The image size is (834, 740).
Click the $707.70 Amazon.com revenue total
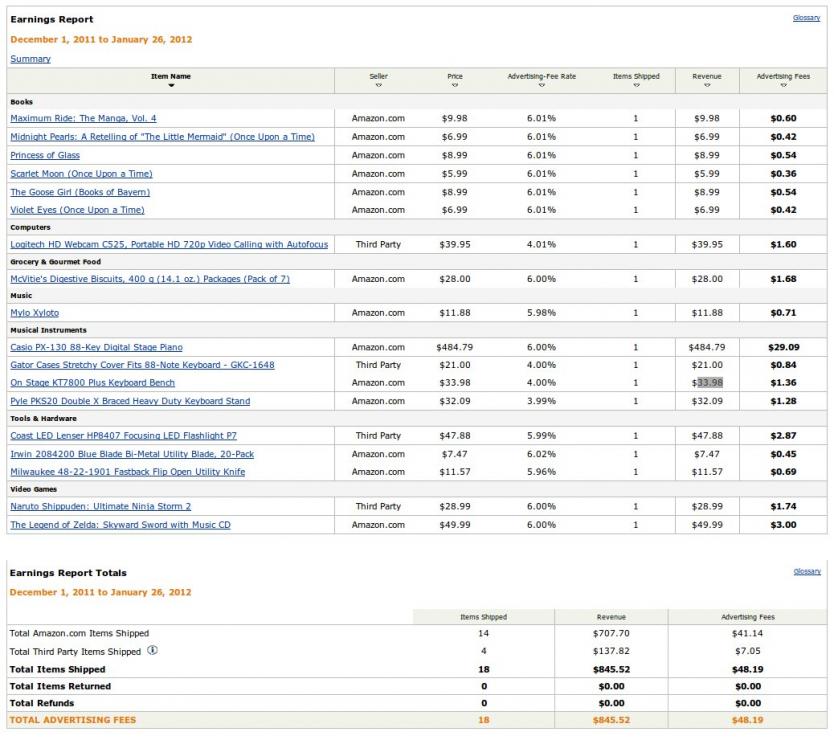[611, 634]
